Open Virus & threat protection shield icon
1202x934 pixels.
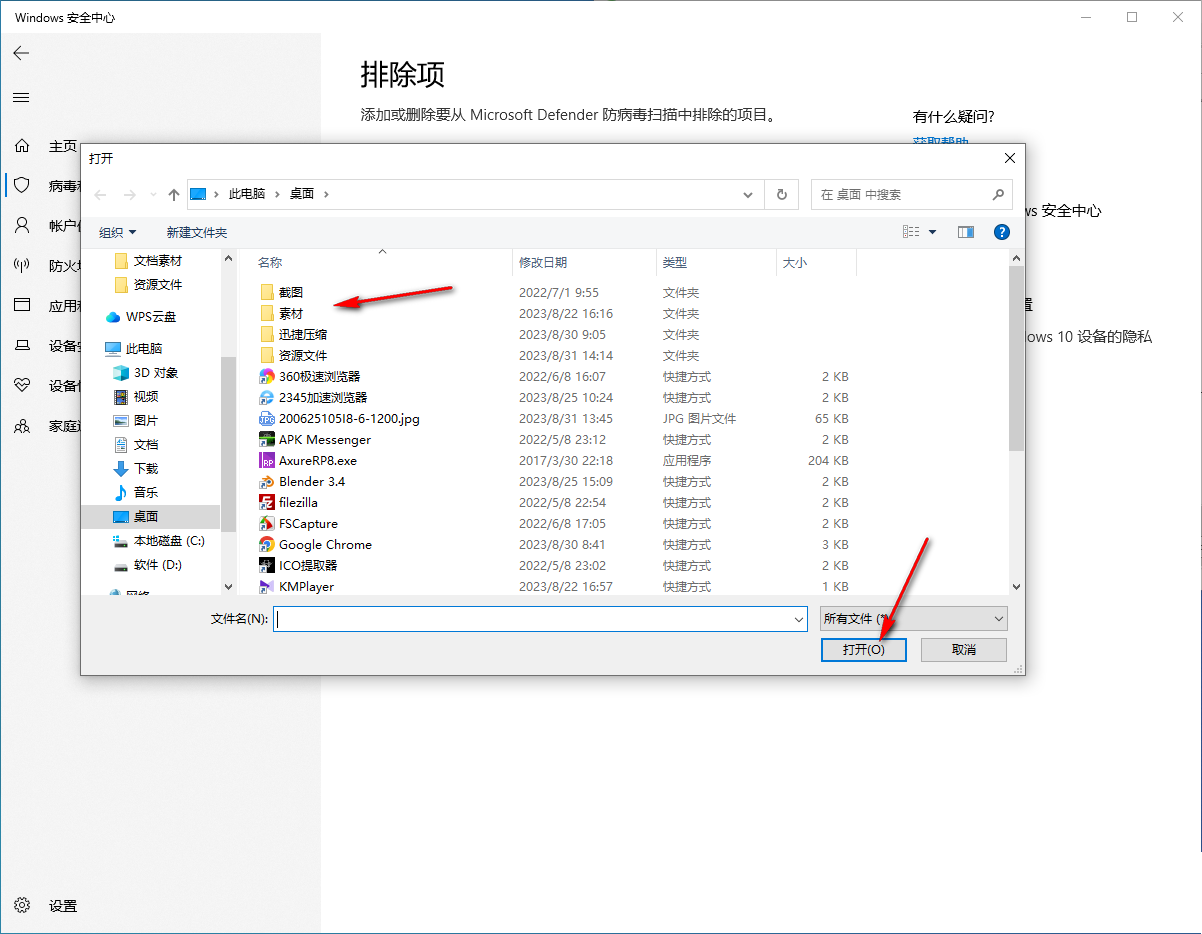click(x=22, y=185)
